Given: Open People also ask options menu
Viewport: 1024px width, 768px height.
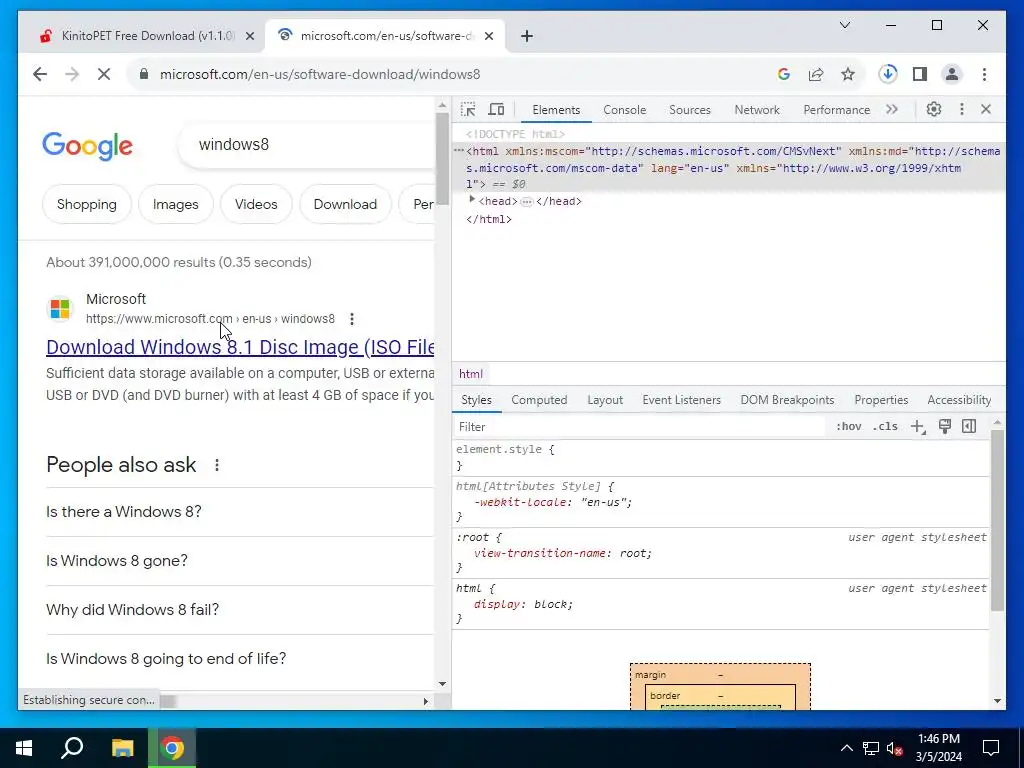Looking at the screenshot, I should tap(217, 465).
